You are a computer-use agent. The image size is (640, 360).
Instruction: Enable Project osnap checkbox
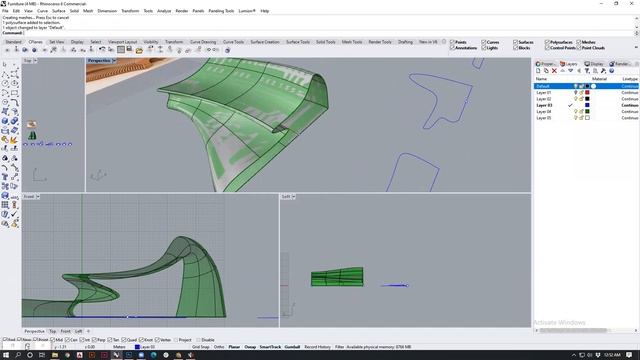[x=176, y=340]
